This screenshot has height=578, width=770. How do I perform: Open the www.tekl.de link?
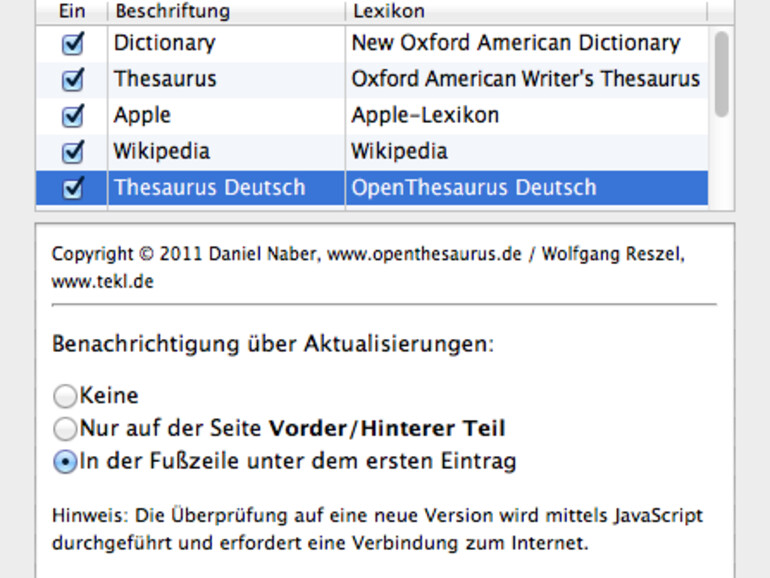coord(103,282)
